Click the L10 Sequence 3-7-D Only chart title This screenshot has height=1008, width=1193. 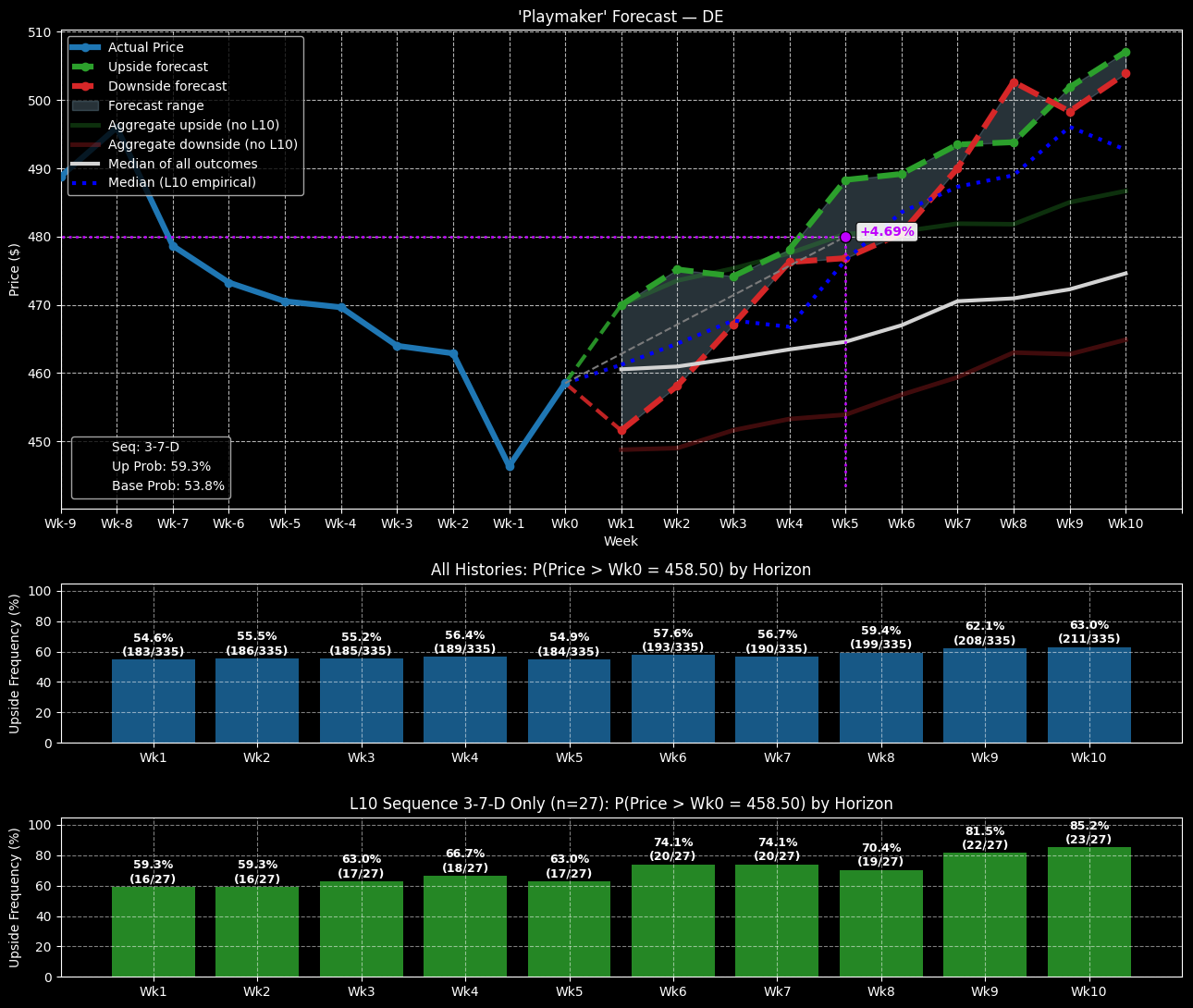tap(621, 804)
